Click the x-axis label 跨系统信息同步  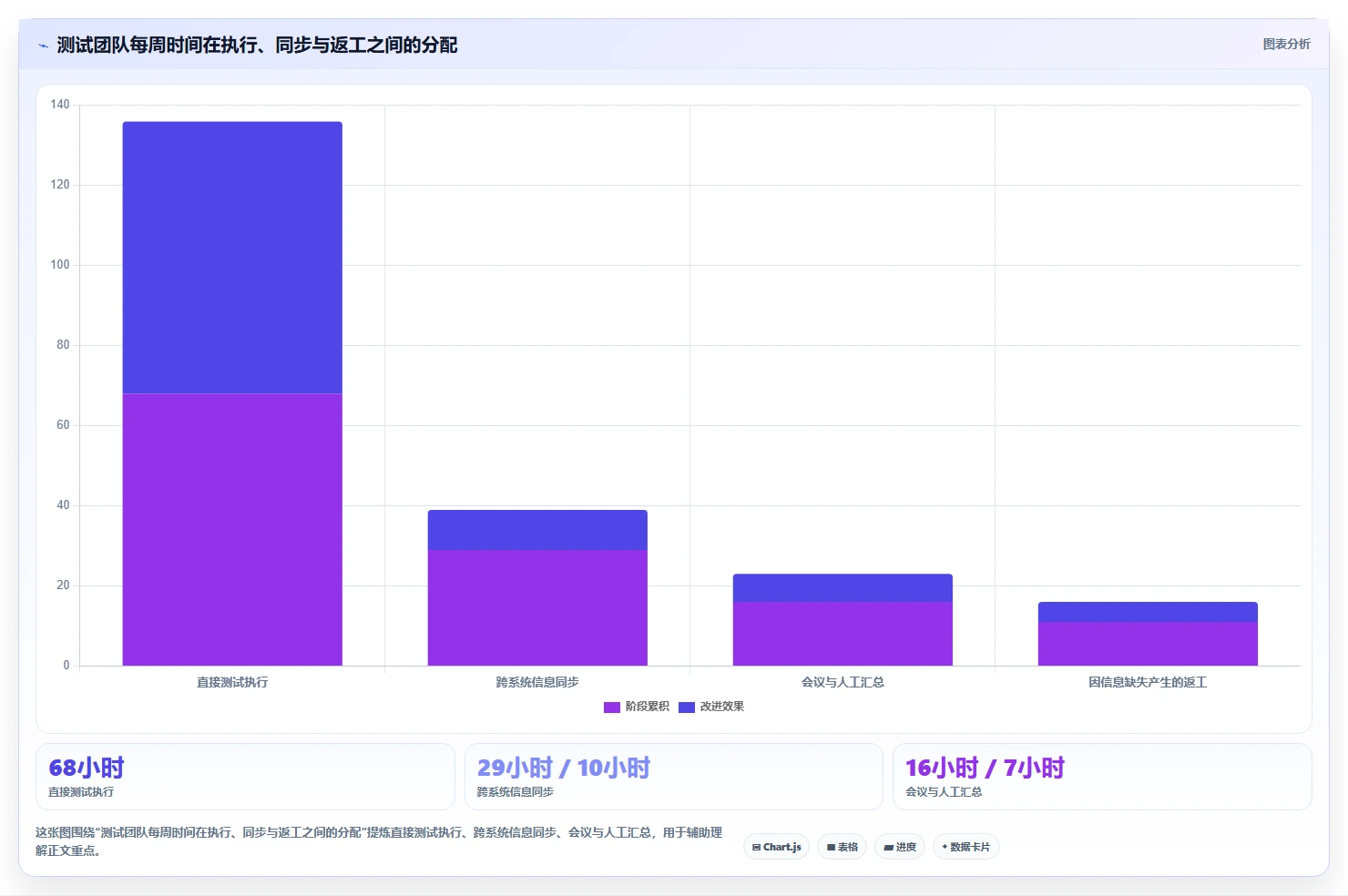[x=537, y=682]
